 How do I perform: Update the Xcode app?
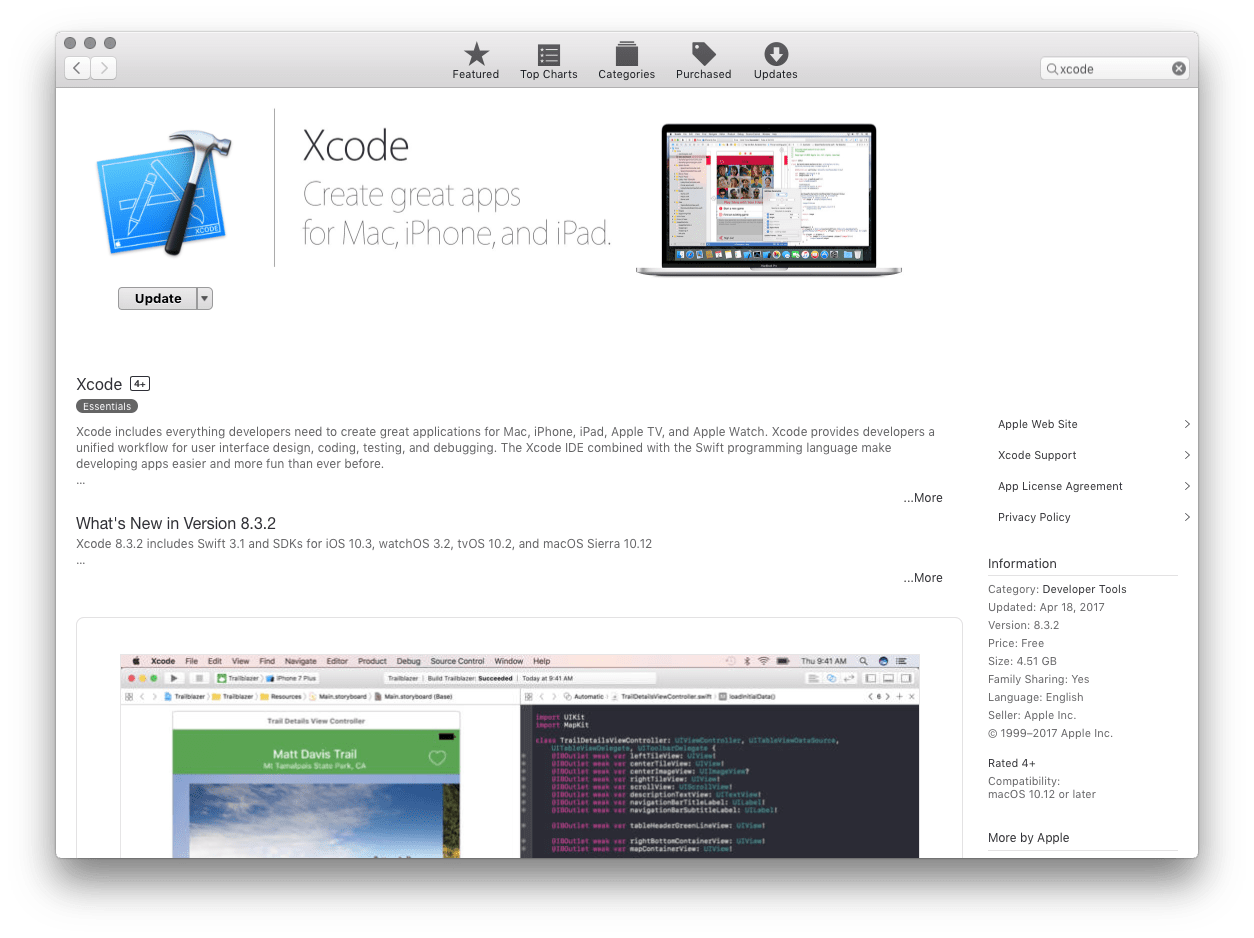coord(157,298)
